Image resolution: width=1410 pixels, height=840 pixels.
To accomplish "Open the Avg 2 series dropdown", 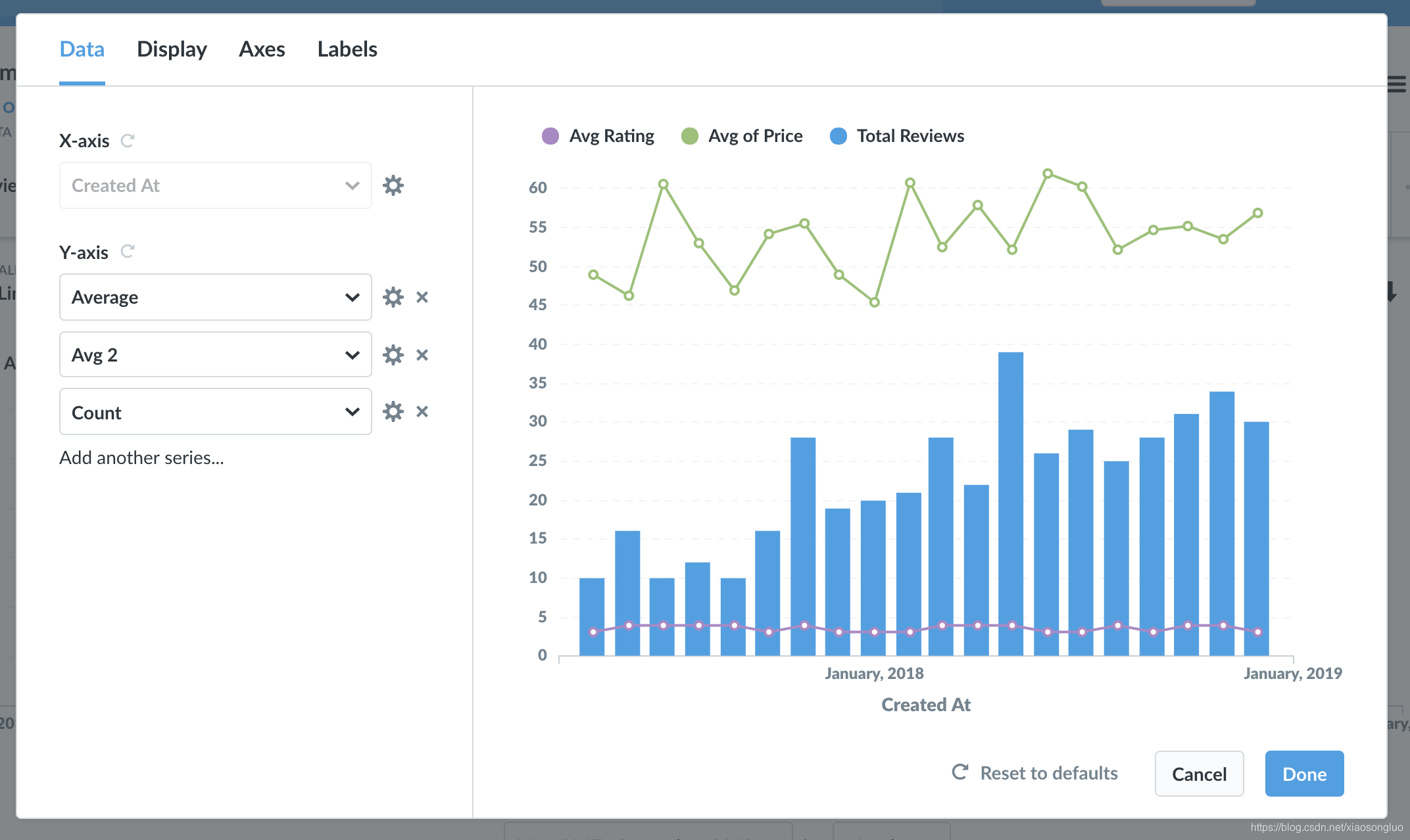I will point(215,355).
